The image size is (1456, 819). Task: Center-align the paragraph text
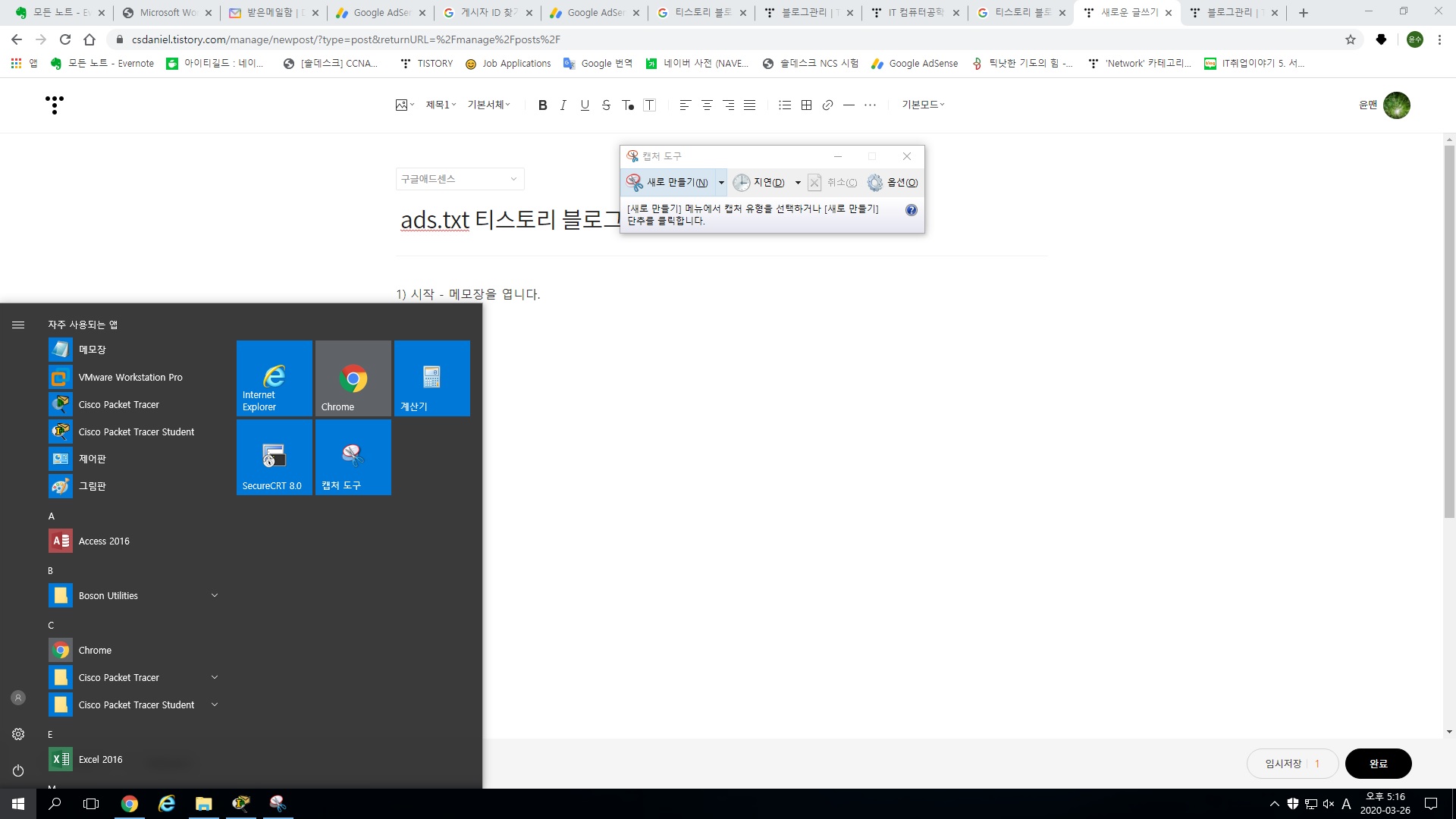[x=707, y=105]
